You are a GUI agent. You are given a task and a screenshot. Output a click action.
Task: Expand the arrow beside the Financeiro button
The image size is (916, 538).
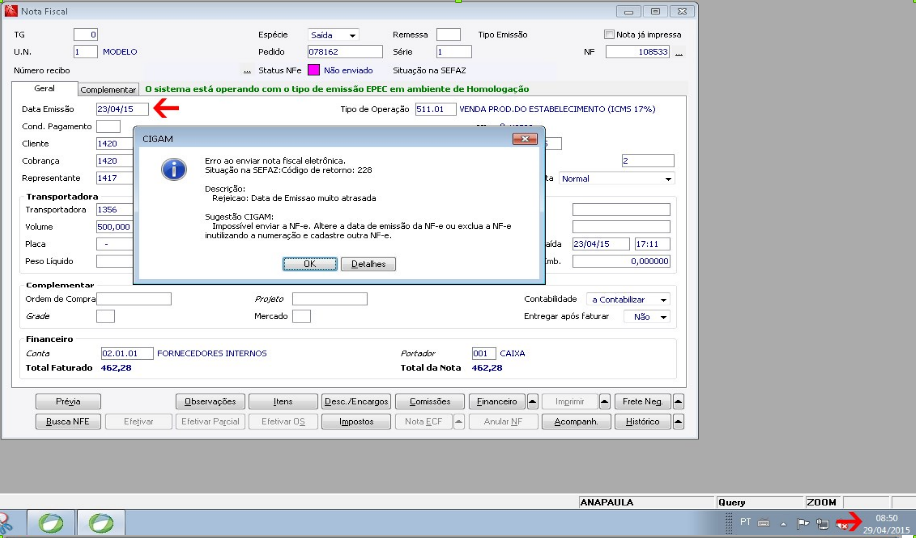point(532,401)
